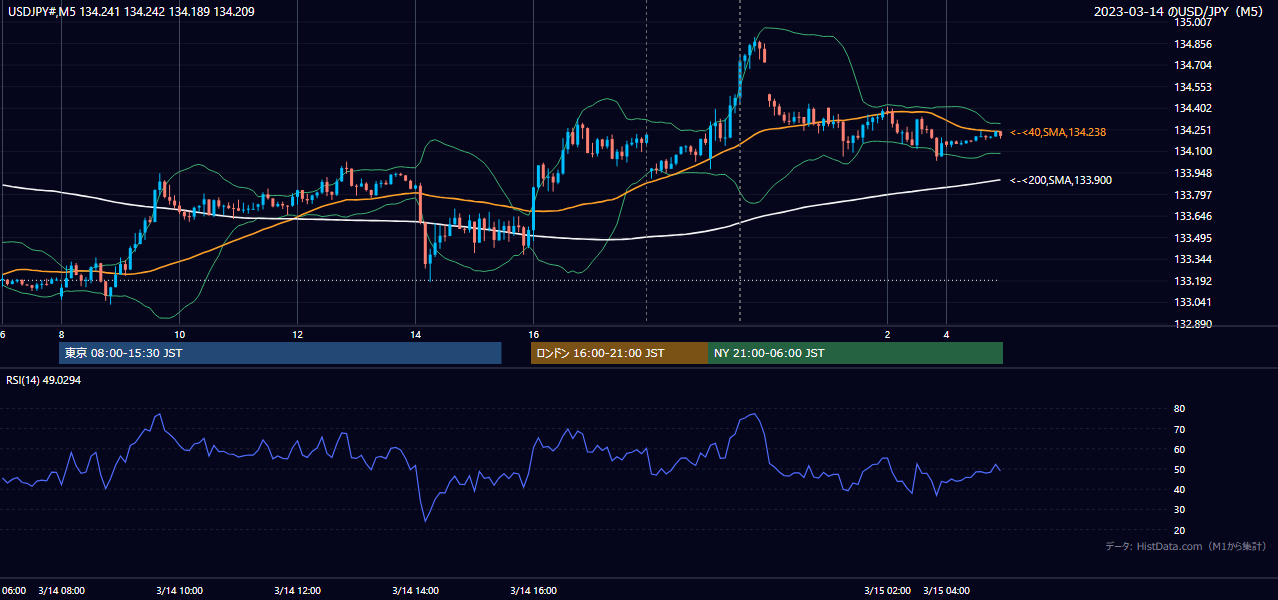
Task: Click the London 16:00-21:00 JST session bar
Action: 619,353
